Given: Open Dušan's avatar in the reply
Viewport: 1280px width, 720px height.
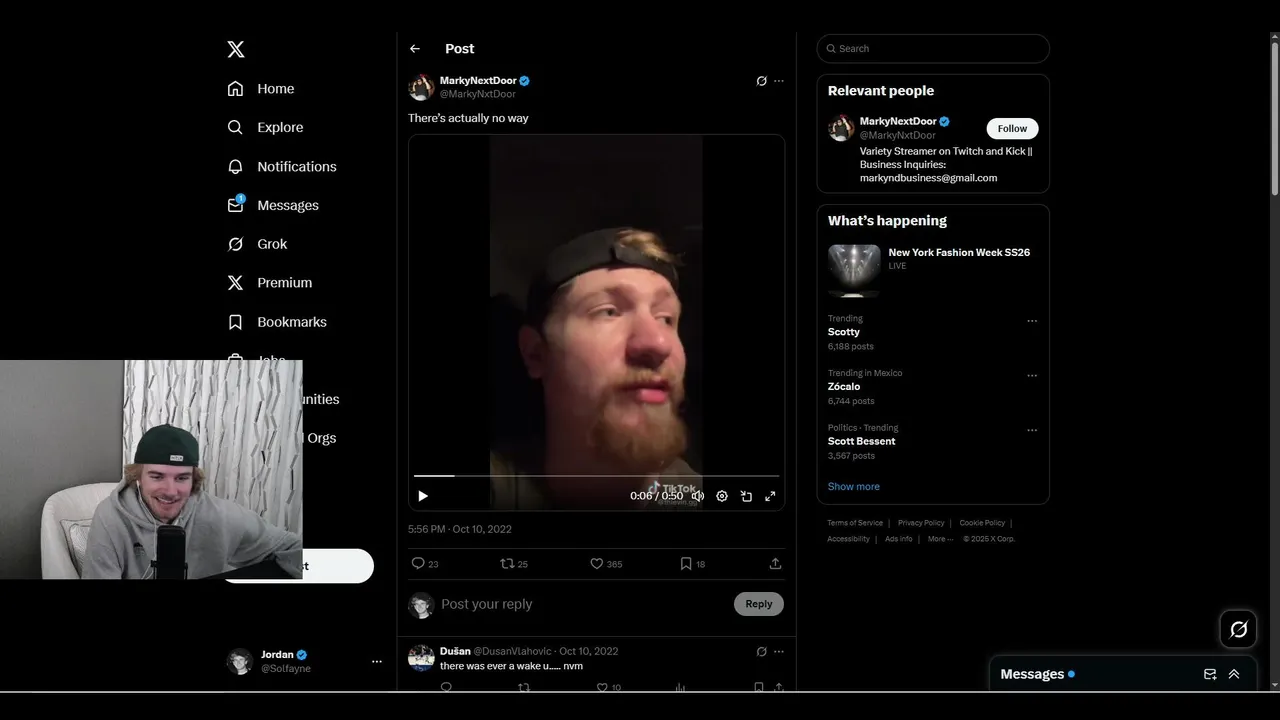Looking at the screenshot, I should point(421,657).
